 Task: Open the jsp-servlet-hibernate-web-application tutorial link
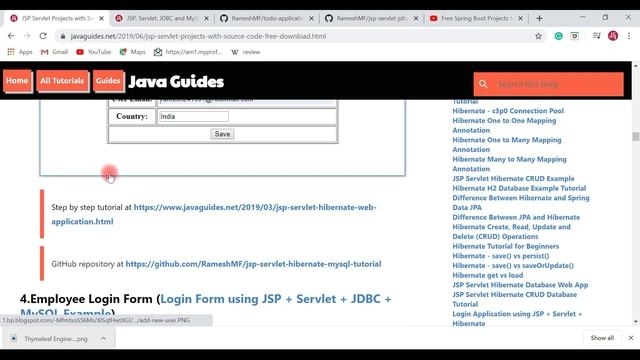(214, 214)
